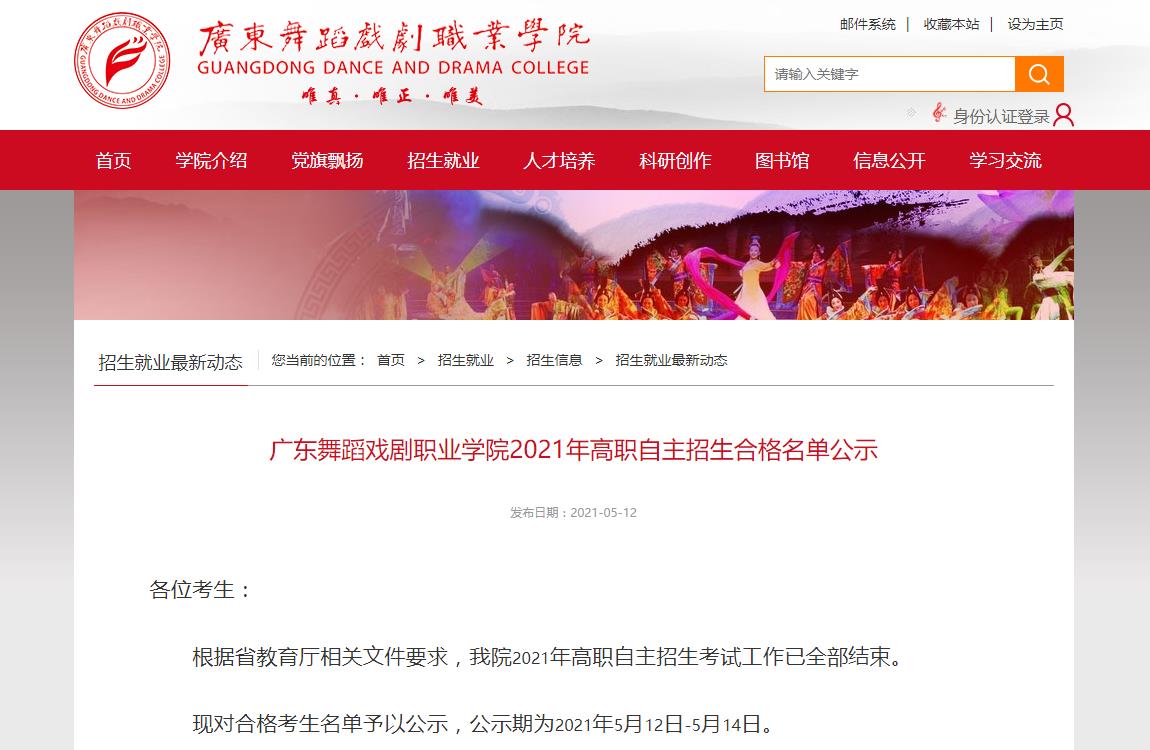Open the 邮件系统 link
The image size is (1150, 750).
[868, 24]
